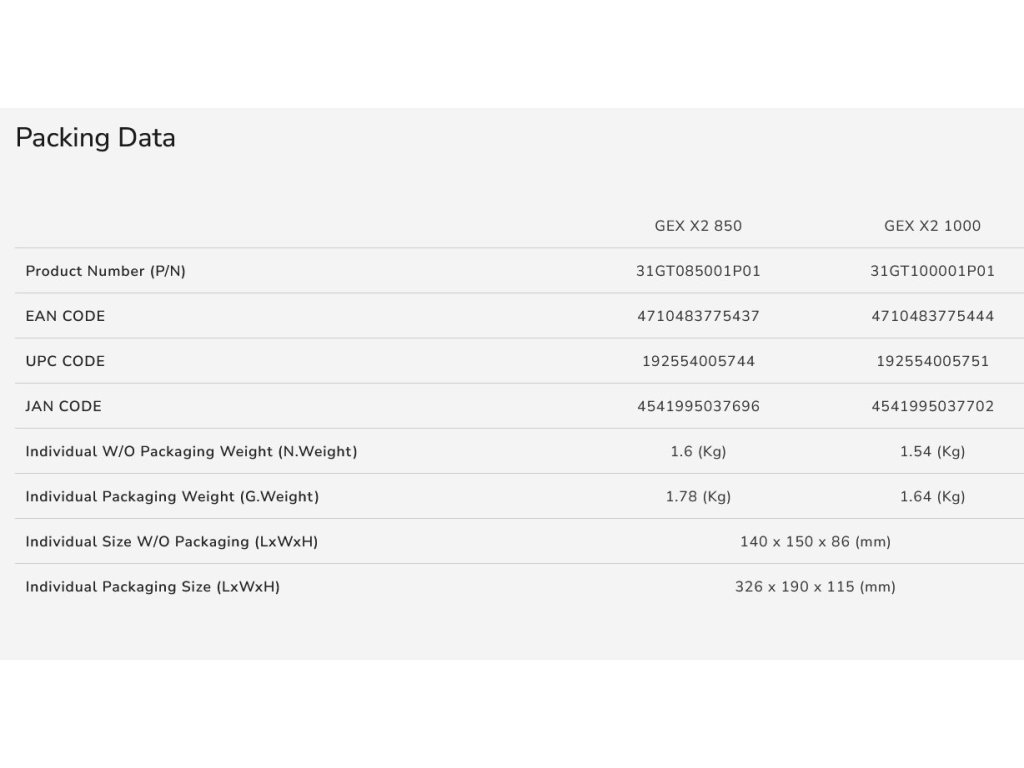The image size is (1024, 768).
Task: Click JAN value 4541995037702
Action: click(932, 406)
